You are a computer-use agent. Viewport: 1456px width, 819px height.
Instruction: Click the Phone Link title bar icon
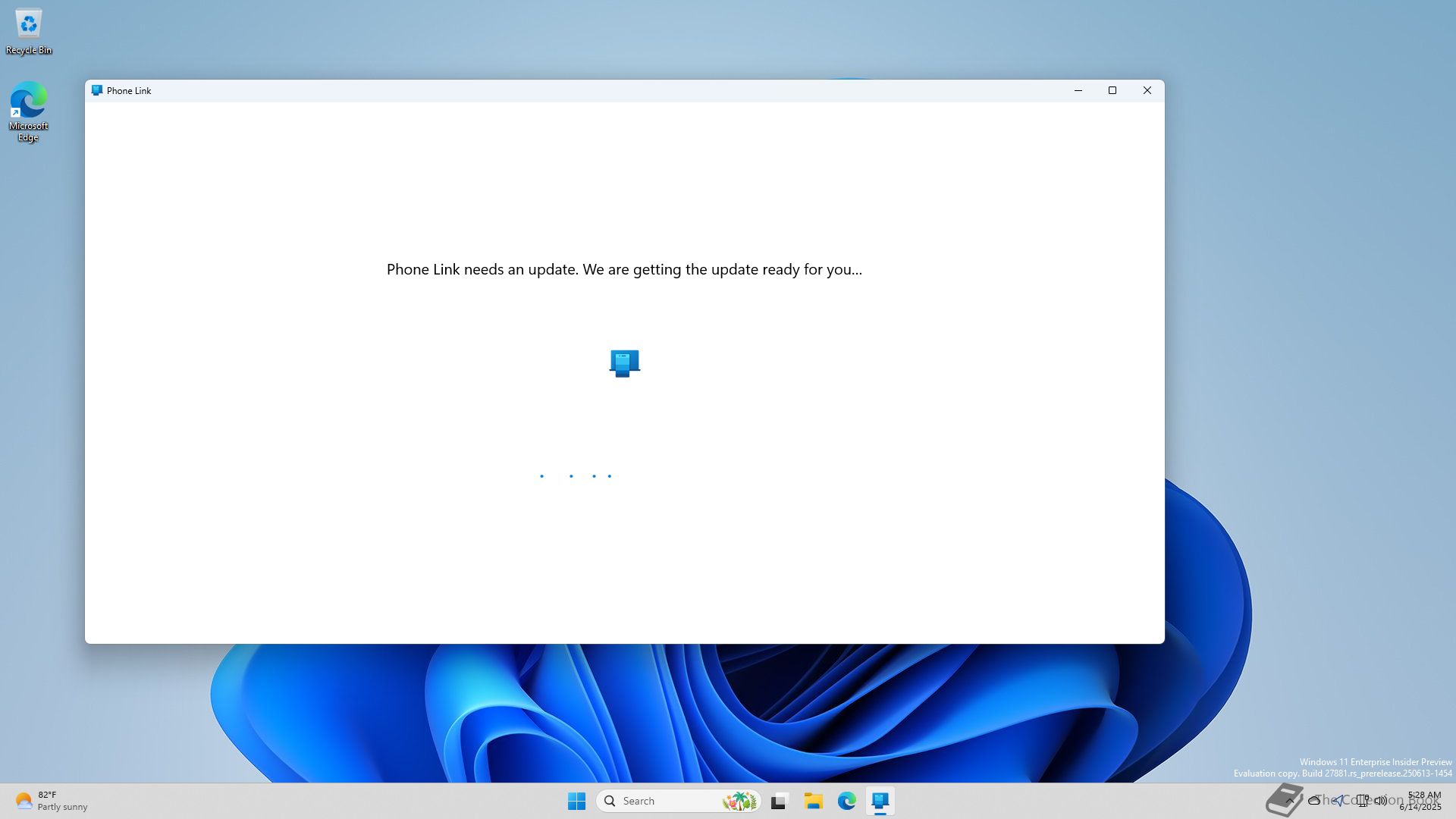[x=96, y=90]
